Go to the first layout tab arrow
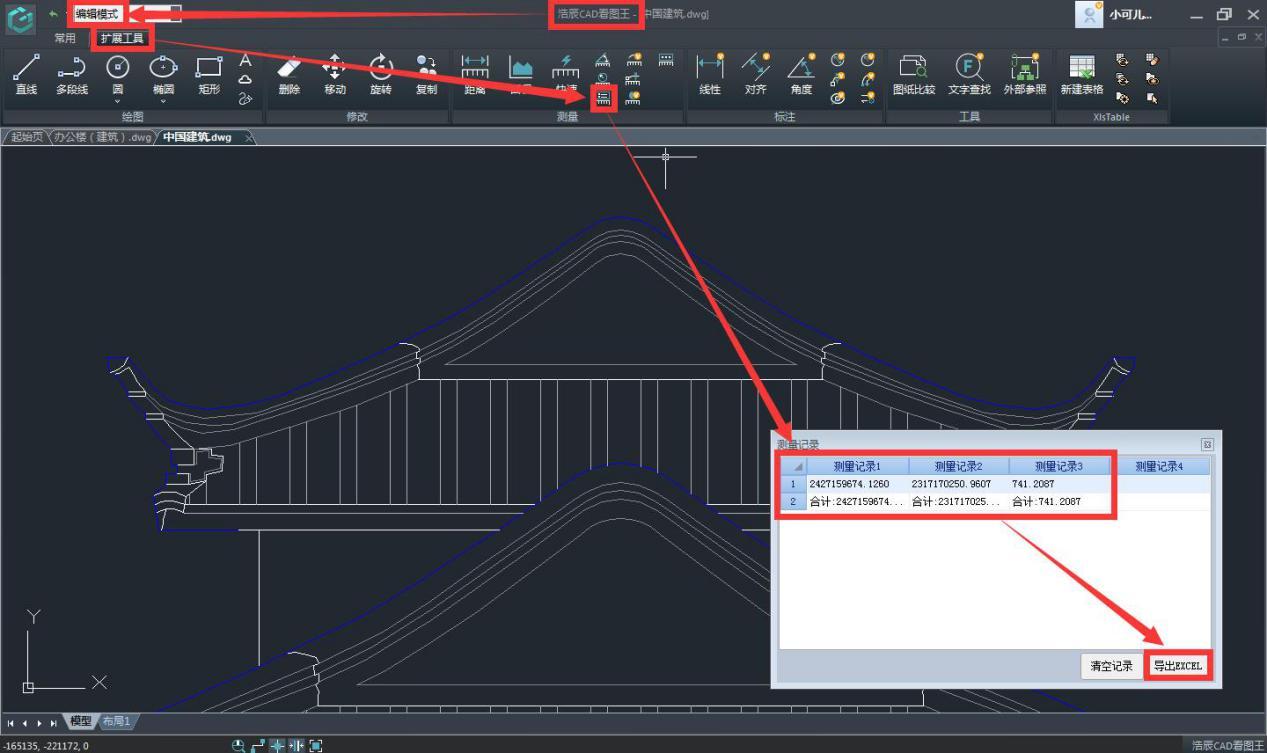1267x753 pixels. [x=11, y=722]
